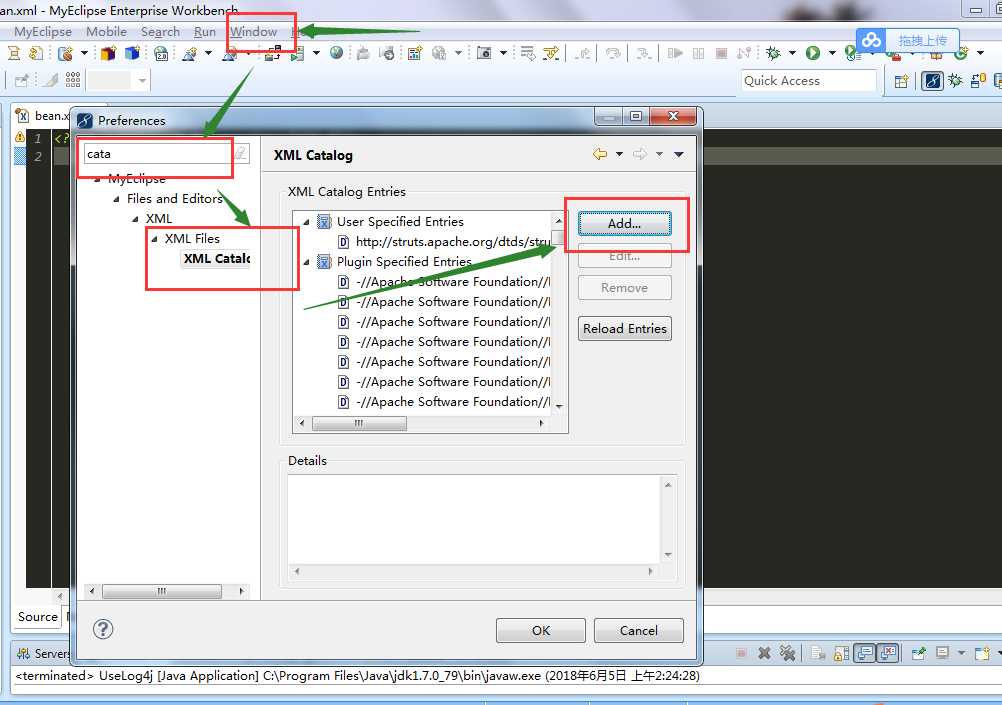Image resolution: width=1002 pixels, height=705 pixels.
Task: Click the new server-with-football icon
Action: coord(65,54)
